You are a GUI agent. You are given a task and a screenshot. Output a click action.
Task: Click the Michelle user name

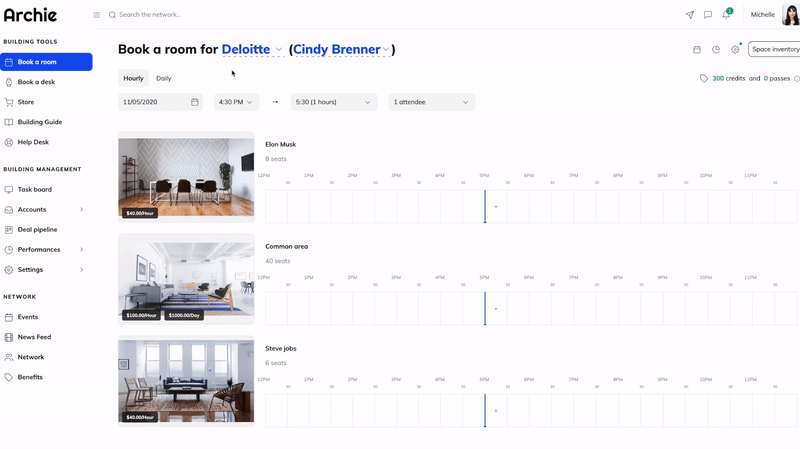(x=763, y=15)
